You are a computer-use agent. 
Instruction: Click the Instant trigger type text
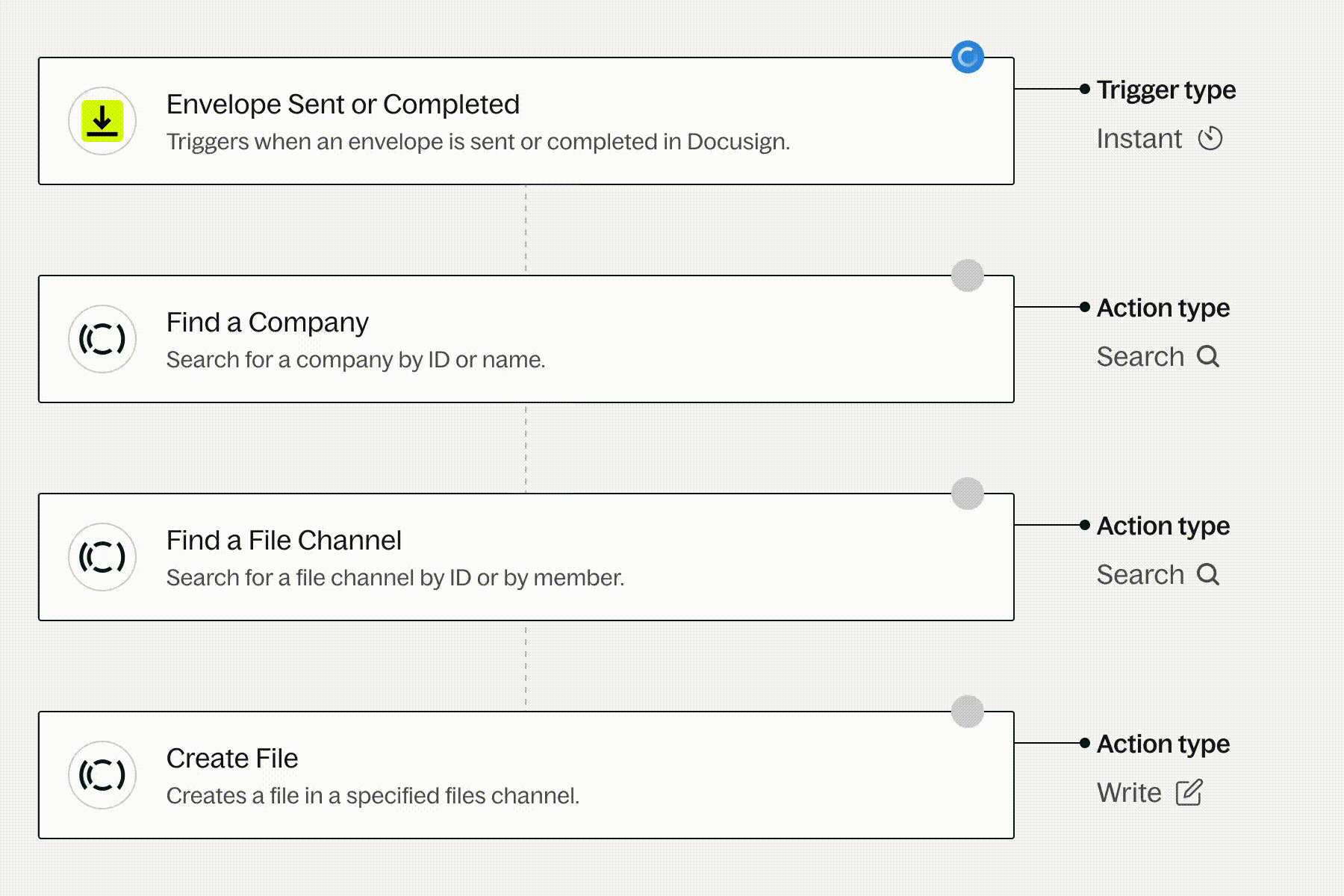[1139, 139]
